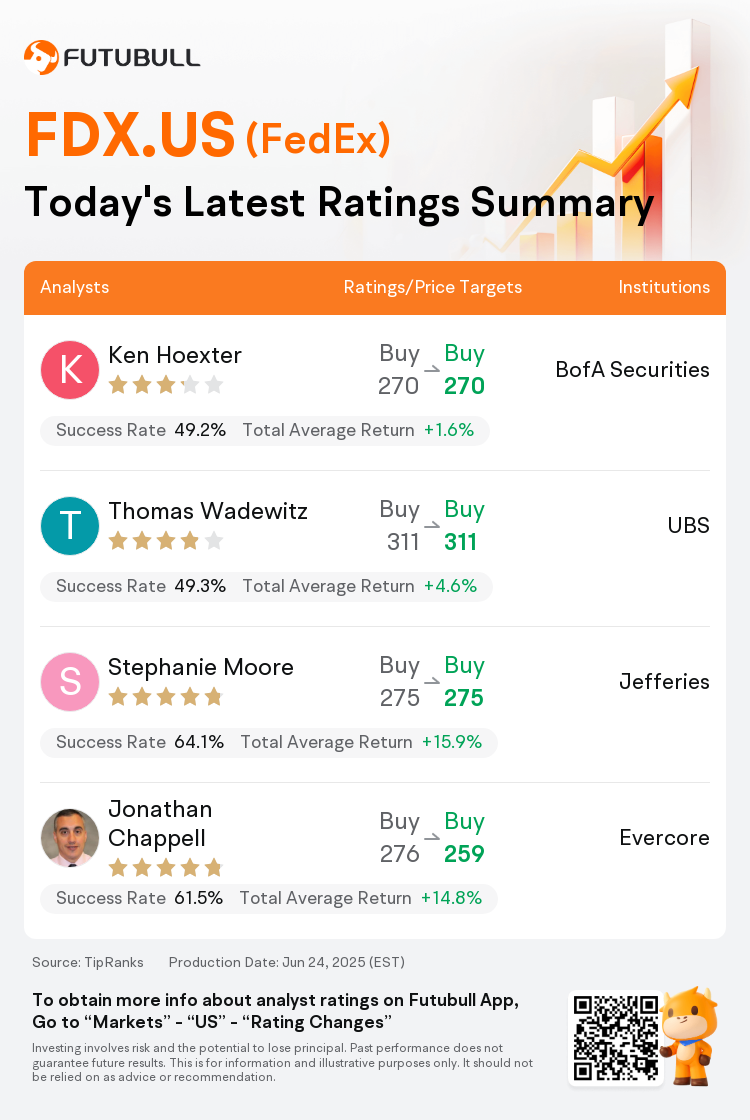Click Jonathan Chappell's new price target 259
The image size is (750, 1120).
[464, 854]
